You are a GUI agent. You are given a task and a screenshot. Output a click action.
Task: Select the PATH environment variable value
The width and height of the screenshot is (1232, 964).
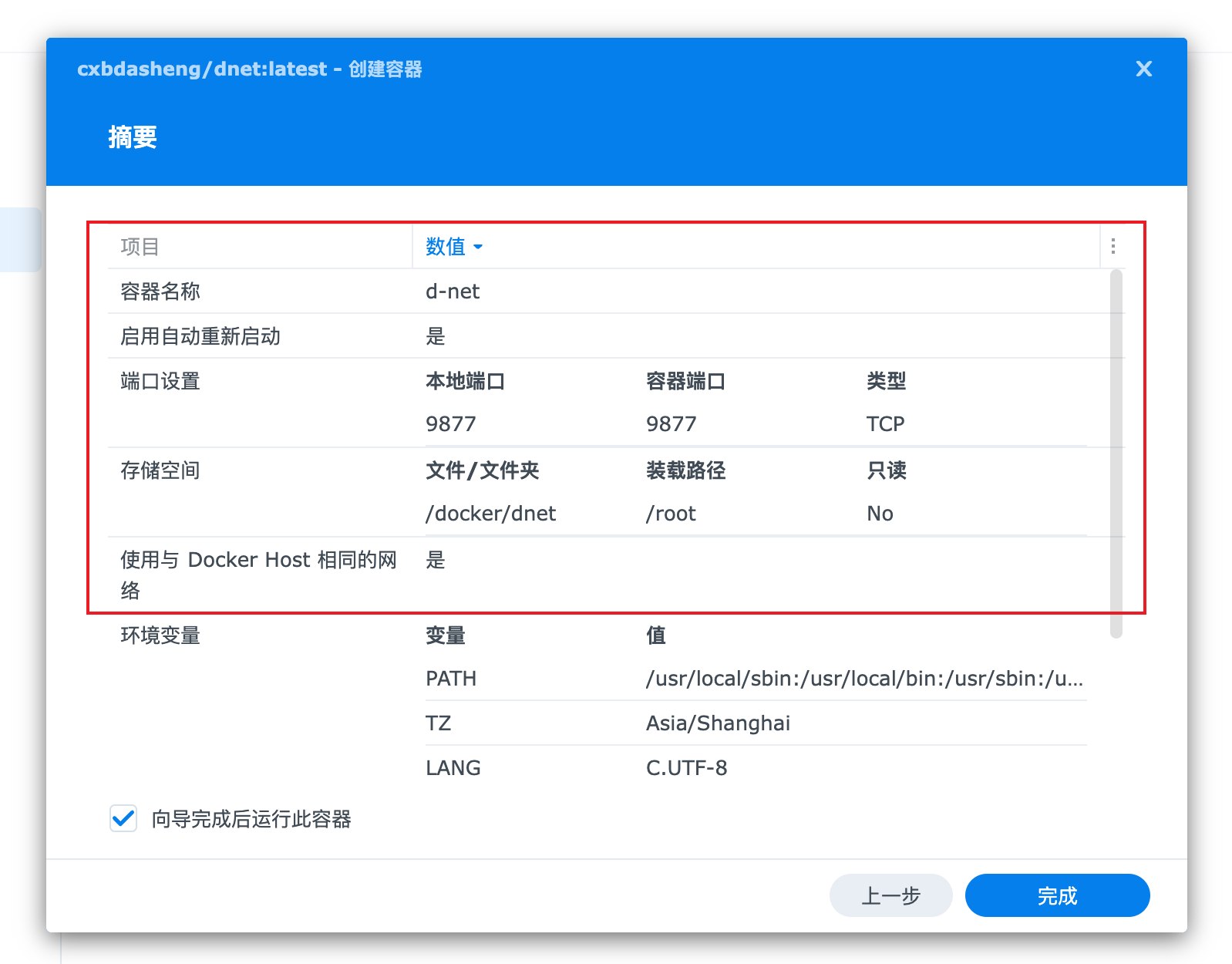[x=864, y=679]
